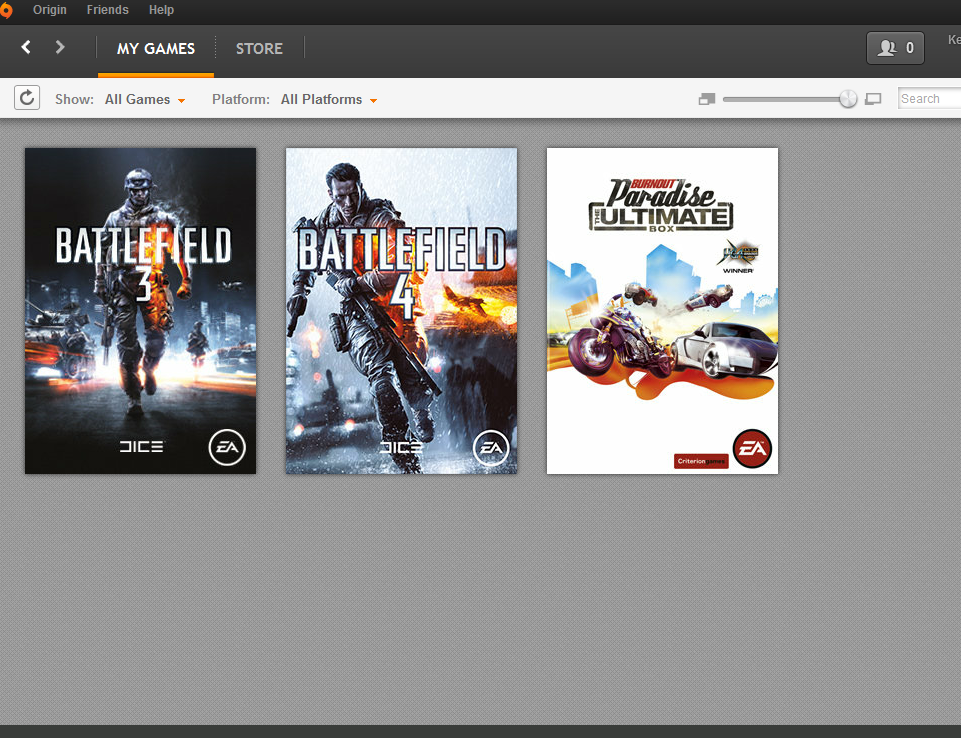This screenshot has width=961, height=738.
Task: Switch to the STORE tab
Action: point(259,48)
